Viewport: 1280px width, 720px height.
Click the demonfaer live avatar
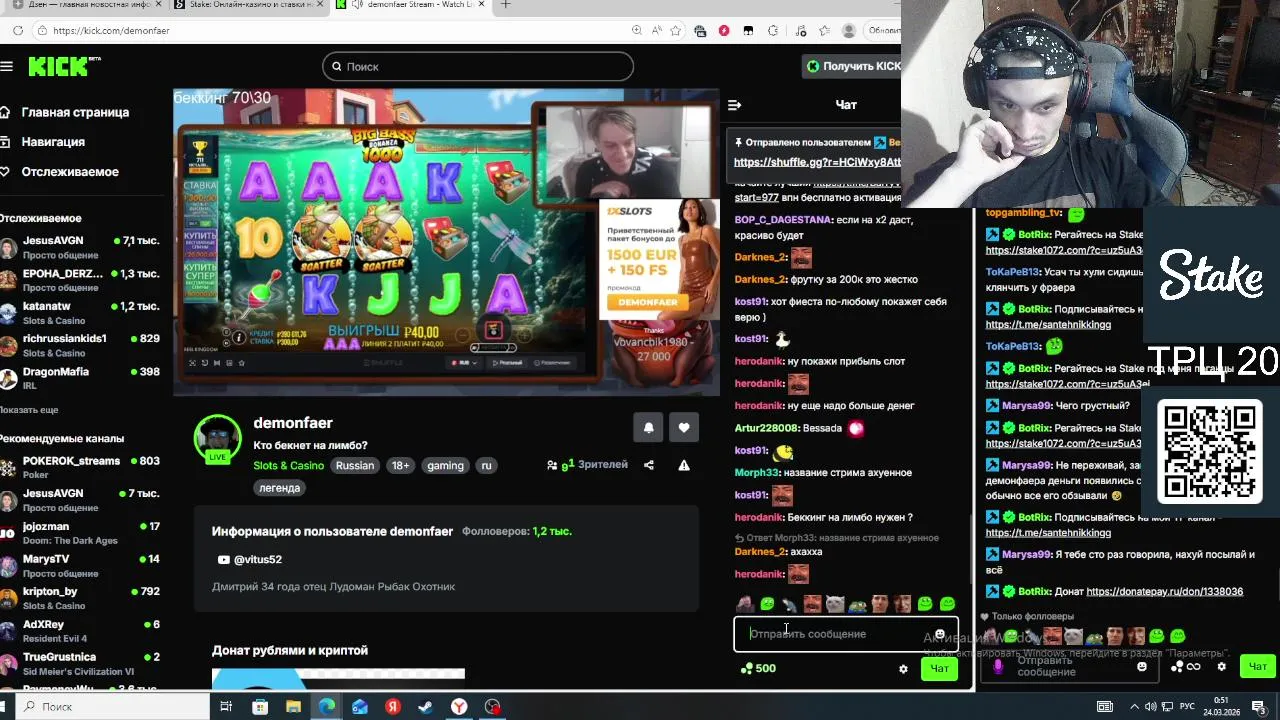pos(217,438)
